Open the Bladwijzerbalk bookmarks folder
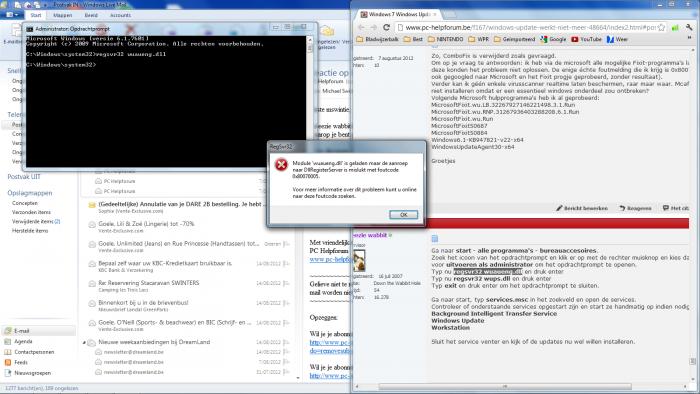This screenshot has height=394, width=700. point(377,39)
